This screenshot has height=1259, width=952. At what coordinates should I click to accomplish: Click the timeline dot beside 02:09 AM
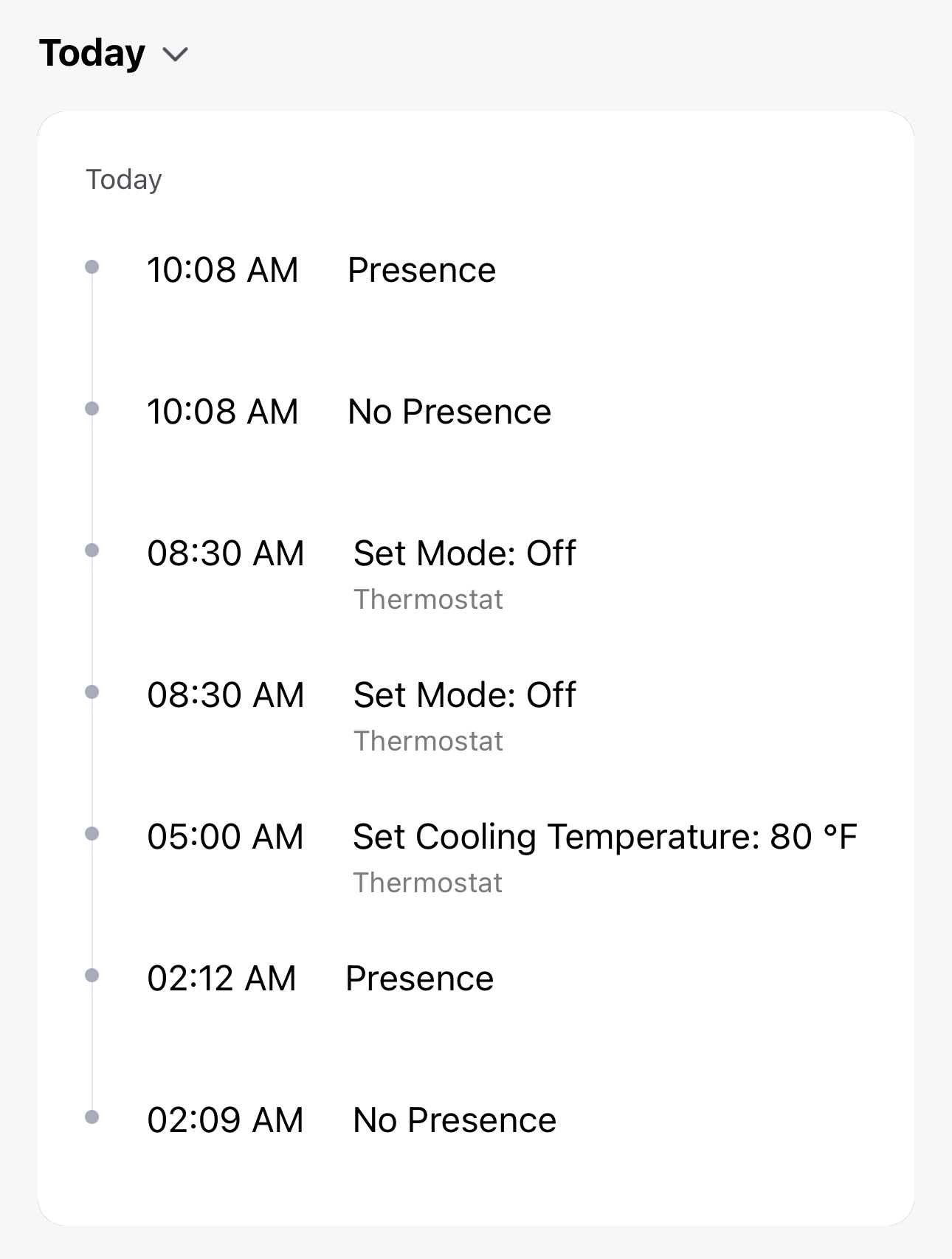point(92,1117)
